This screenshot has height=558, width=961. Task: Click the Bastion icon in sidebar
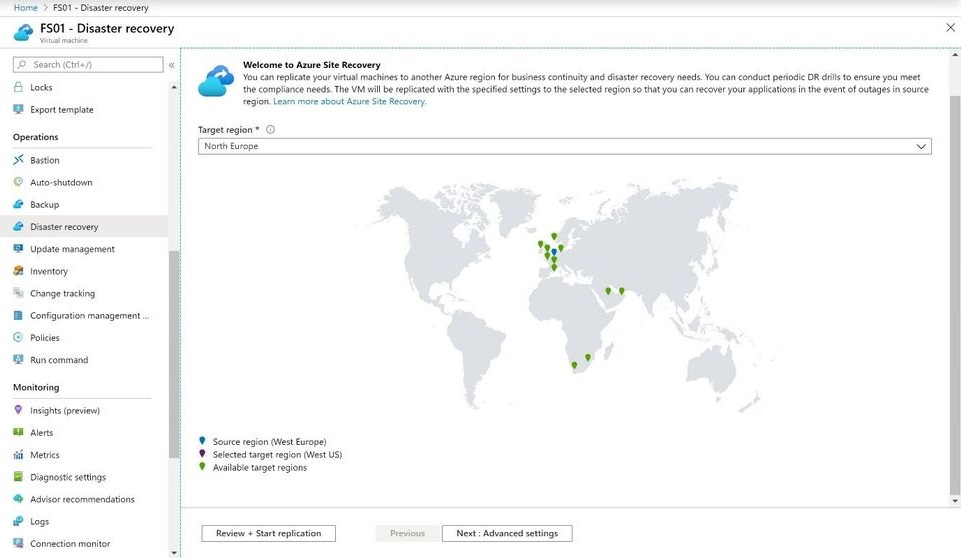[x=18, y=159]
